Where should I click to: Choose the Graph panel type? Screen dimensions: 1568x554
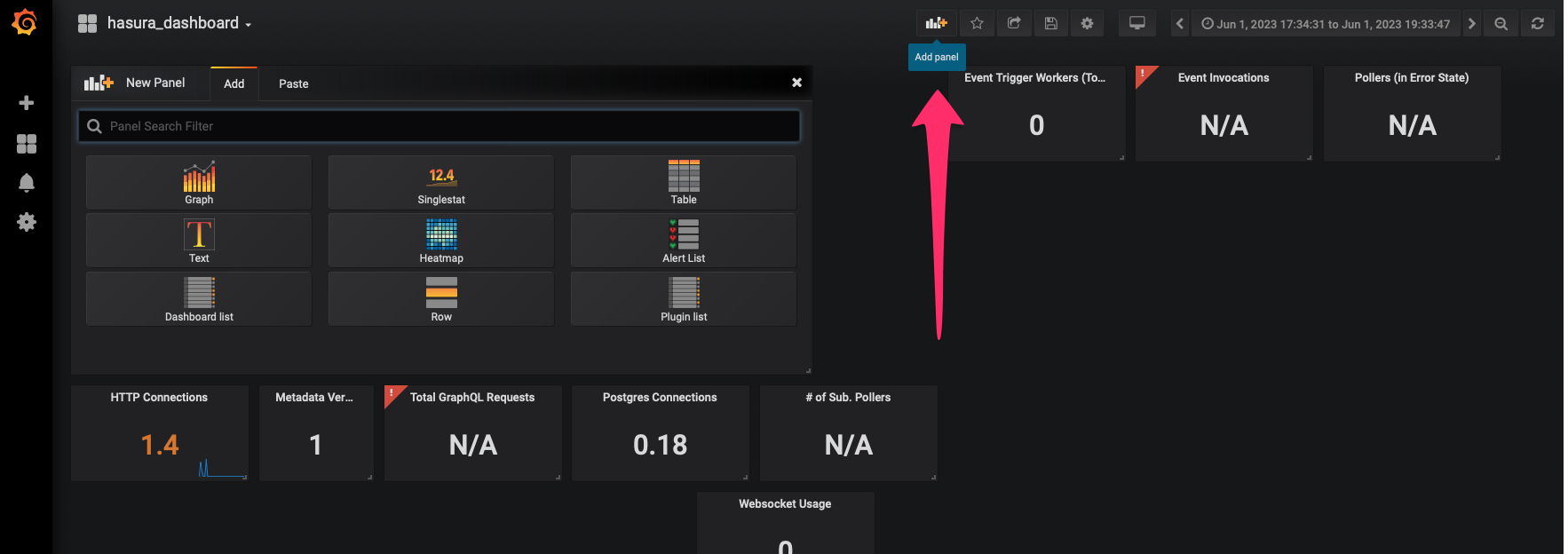199,183
